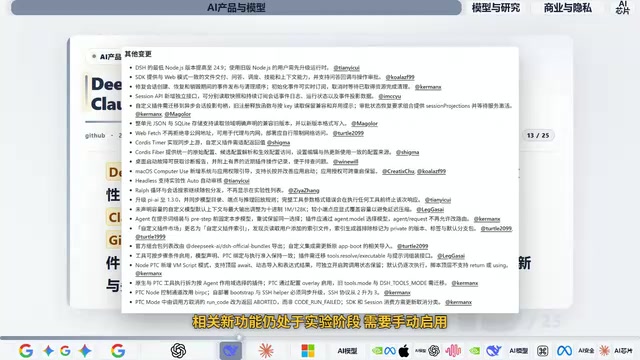Open the @tianyicui link in first changelog line
The height and width of the screenshot is (360, 640).
coord(346,68)
